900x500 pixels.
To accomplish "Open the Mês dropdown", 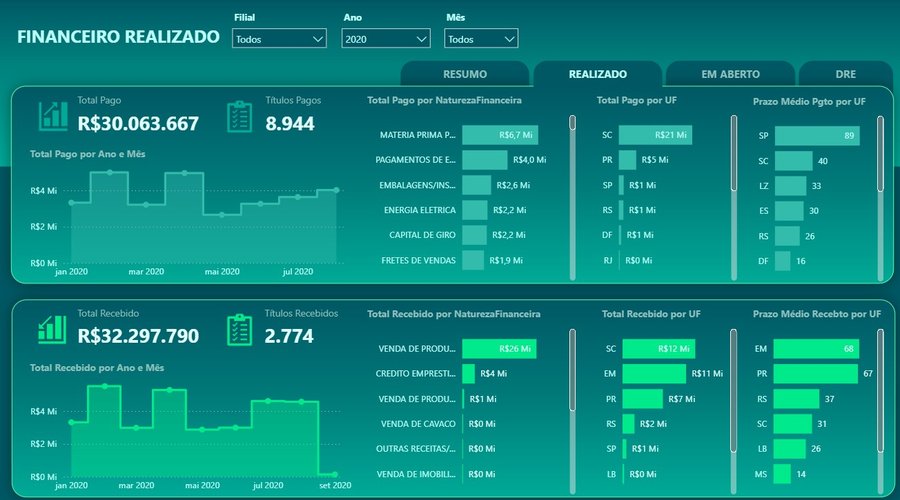I will pos(481,38).
